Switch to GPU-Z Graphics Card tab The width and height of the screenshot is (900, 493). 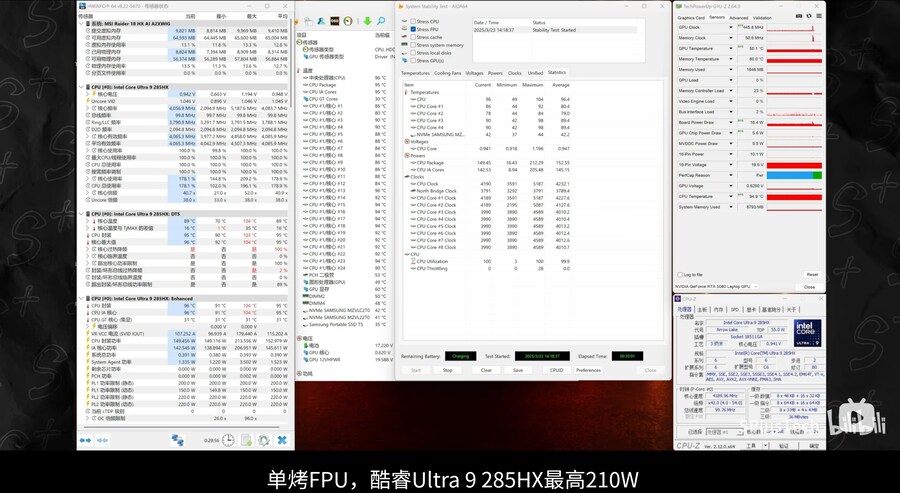coord(691,18)
